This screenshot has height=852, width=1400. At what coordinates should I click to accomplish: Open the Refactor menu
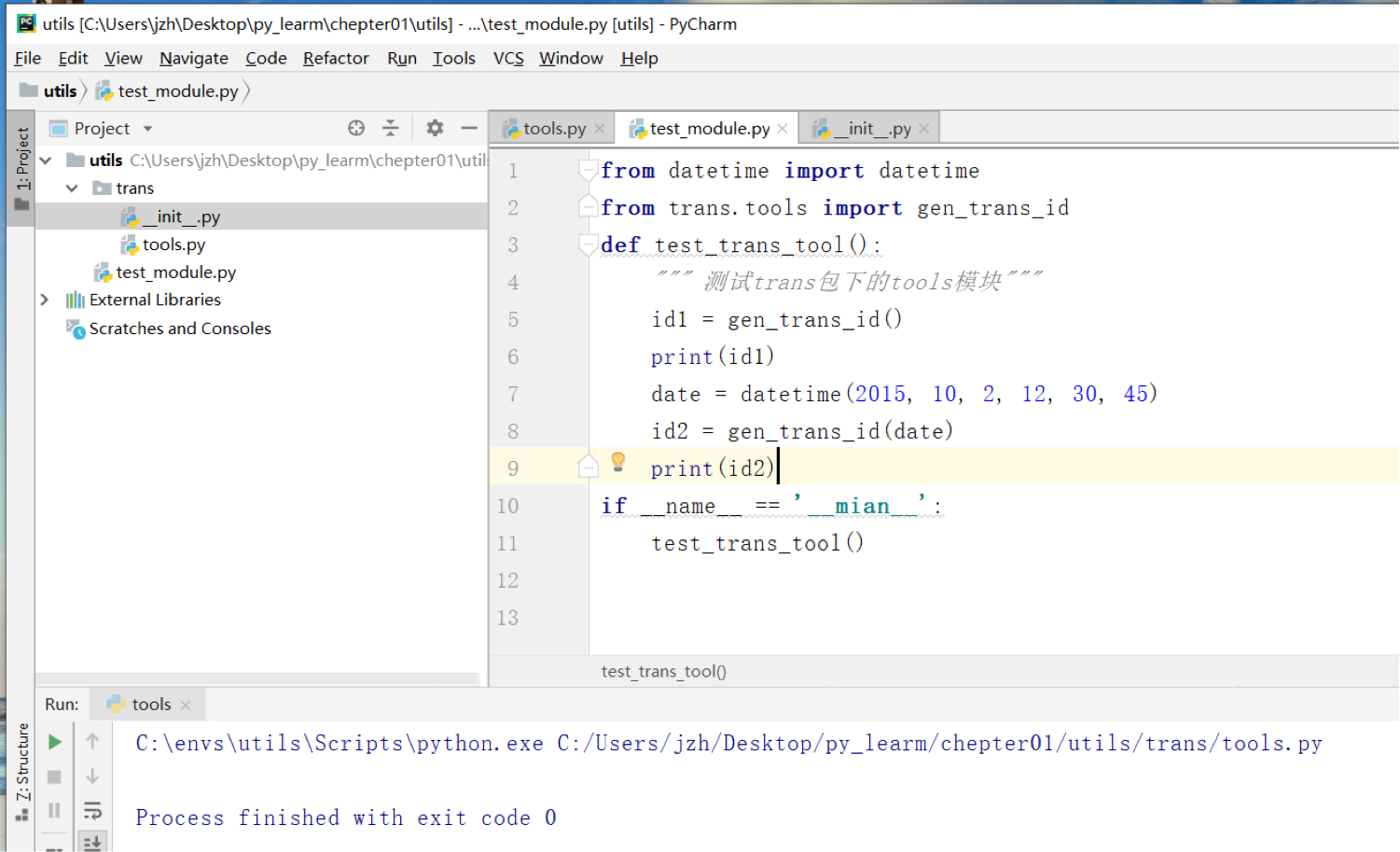coord(336,58)
